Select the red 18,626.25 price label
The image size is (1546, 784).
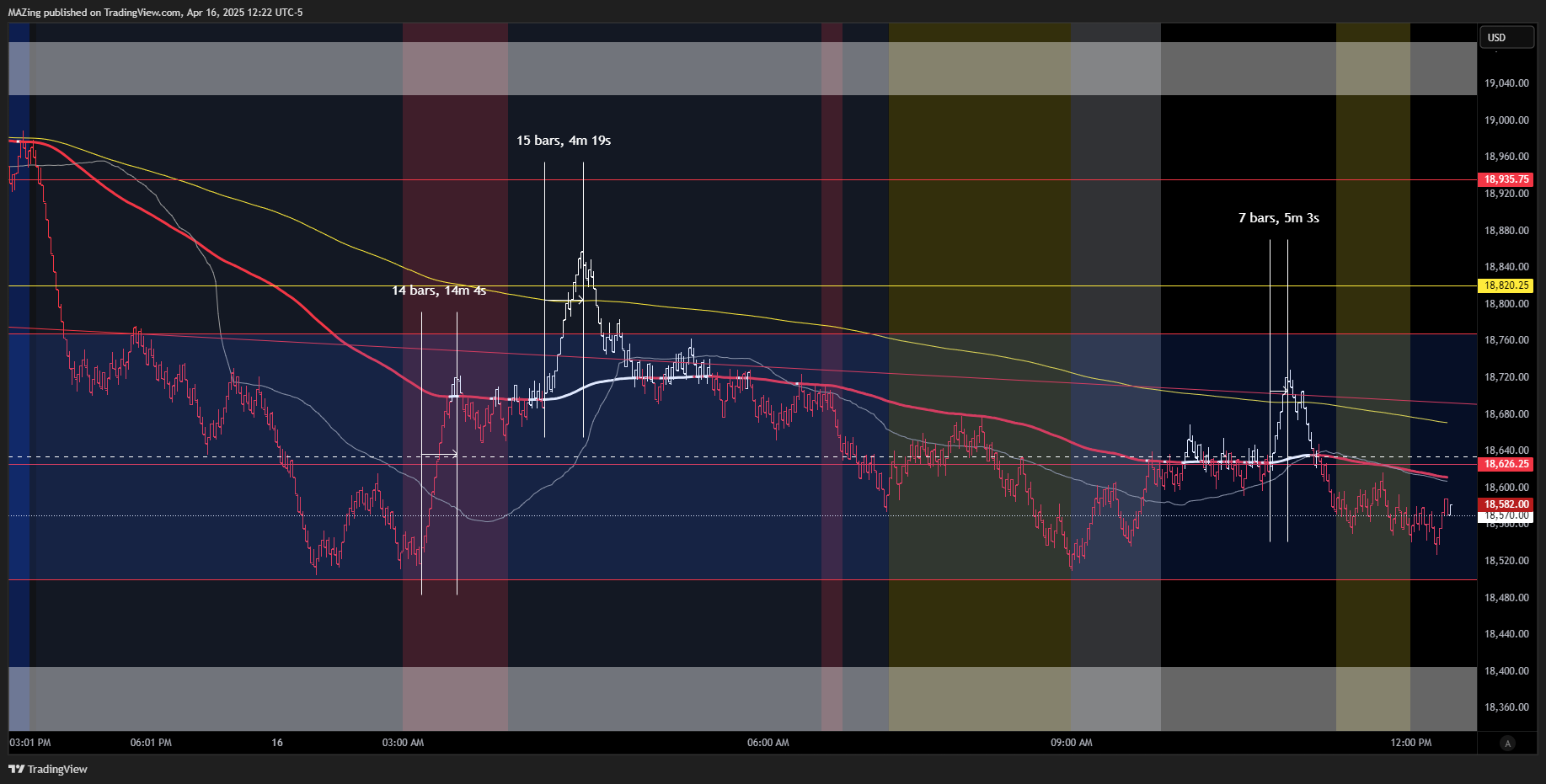click(x=1506, y=464)
